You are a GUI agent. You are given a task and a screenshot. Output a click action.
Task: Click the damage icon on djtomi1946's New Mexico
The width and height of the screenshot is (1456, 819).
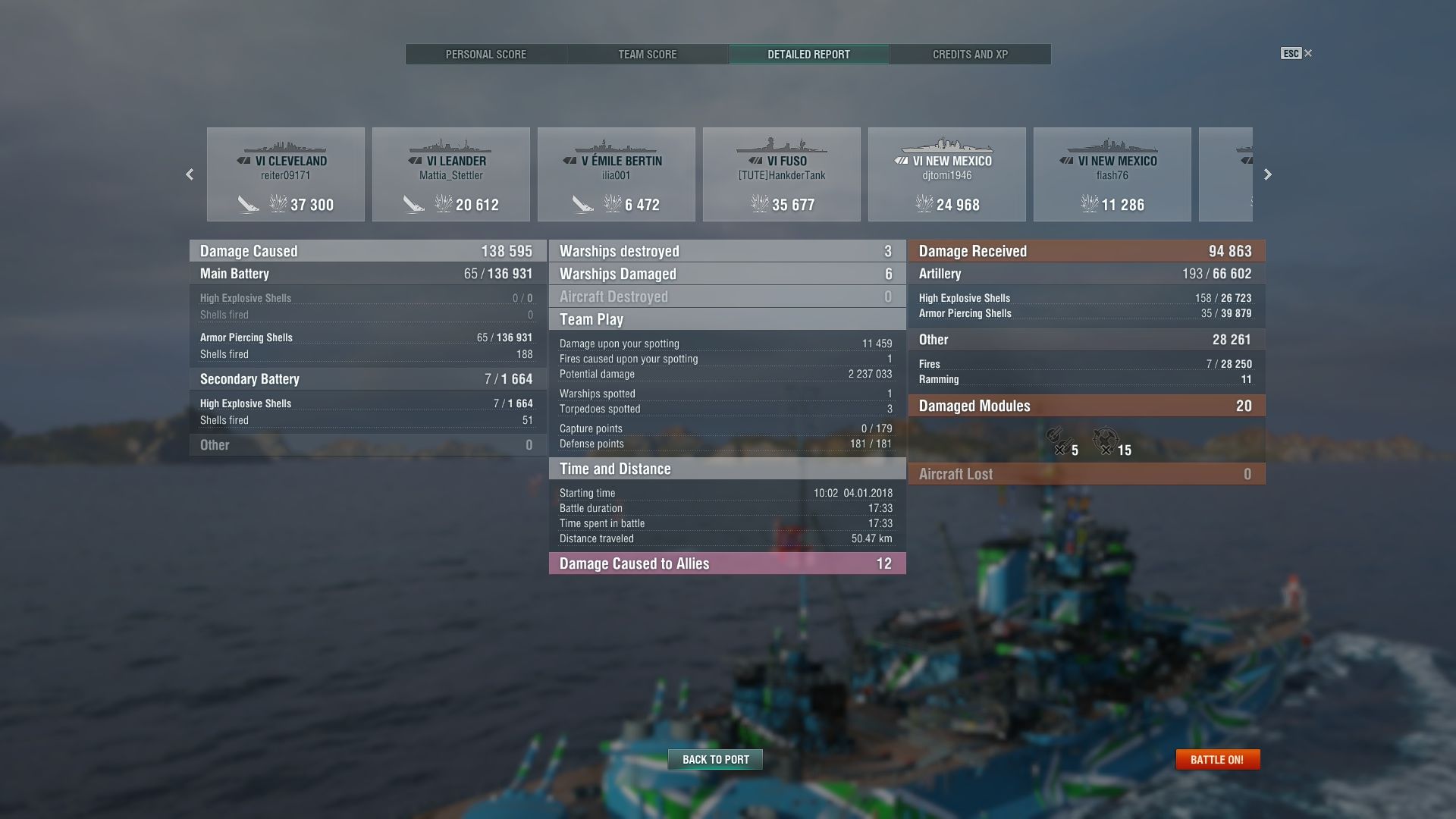(924, 203)
